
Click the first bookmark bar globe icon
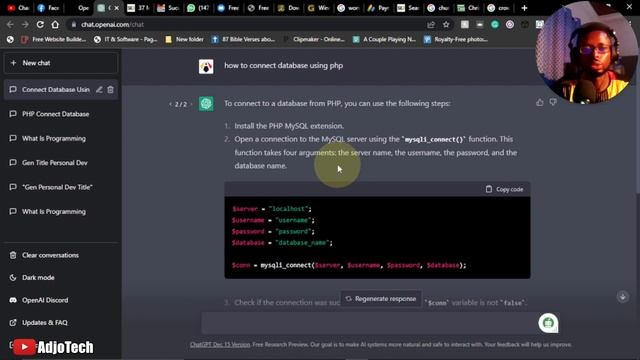(x=10, y=40)
